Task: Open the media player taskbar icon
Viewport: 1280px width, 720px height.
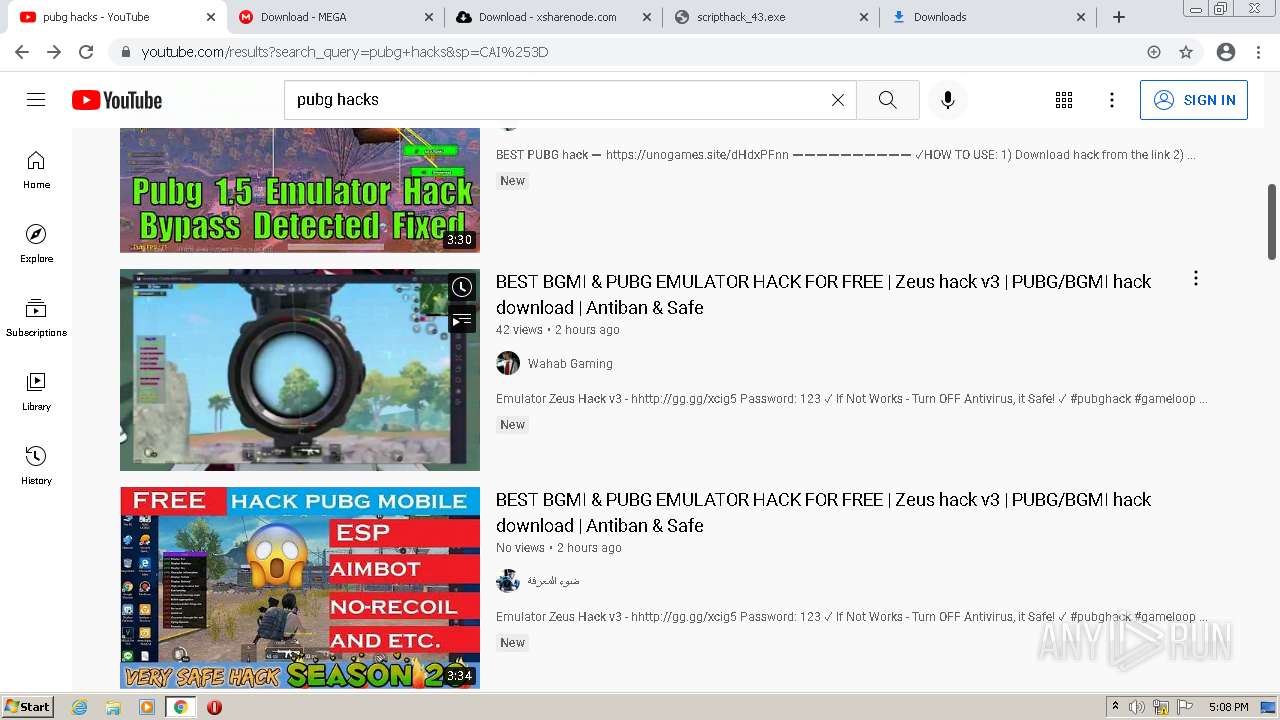Action: [147, 707]
